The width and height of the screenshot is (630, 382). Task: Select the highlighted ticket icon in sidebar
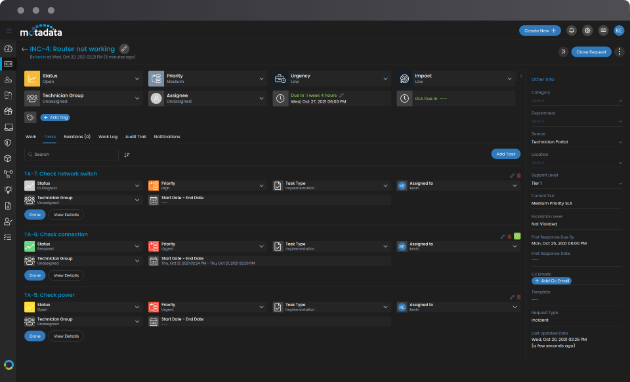[x=8, y=64]
